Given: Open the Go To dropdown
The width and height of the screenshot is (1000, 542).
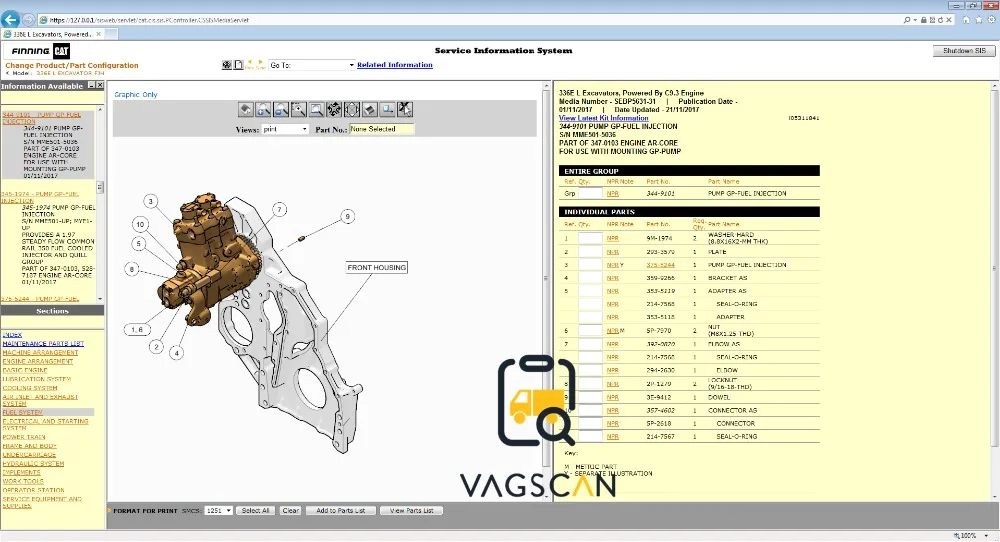Looking at the screenshot, I should 311,65.
